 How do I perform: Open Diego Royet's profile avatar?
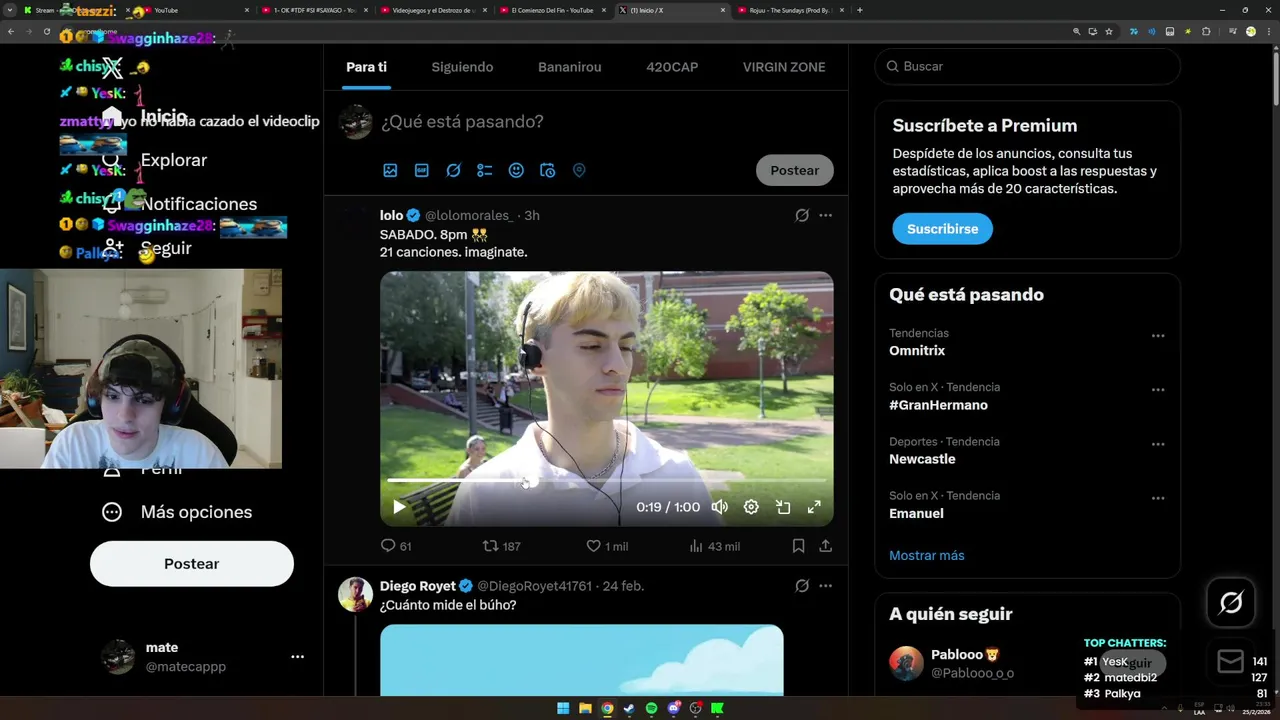click(355, 594)
